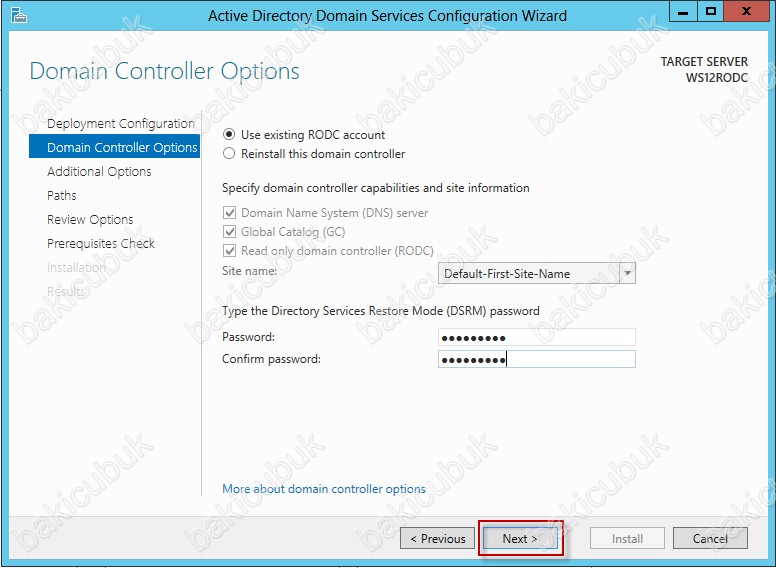
Task: Toggle Read only domain controller (RODC) checkbox
Action: coord(229,251)
